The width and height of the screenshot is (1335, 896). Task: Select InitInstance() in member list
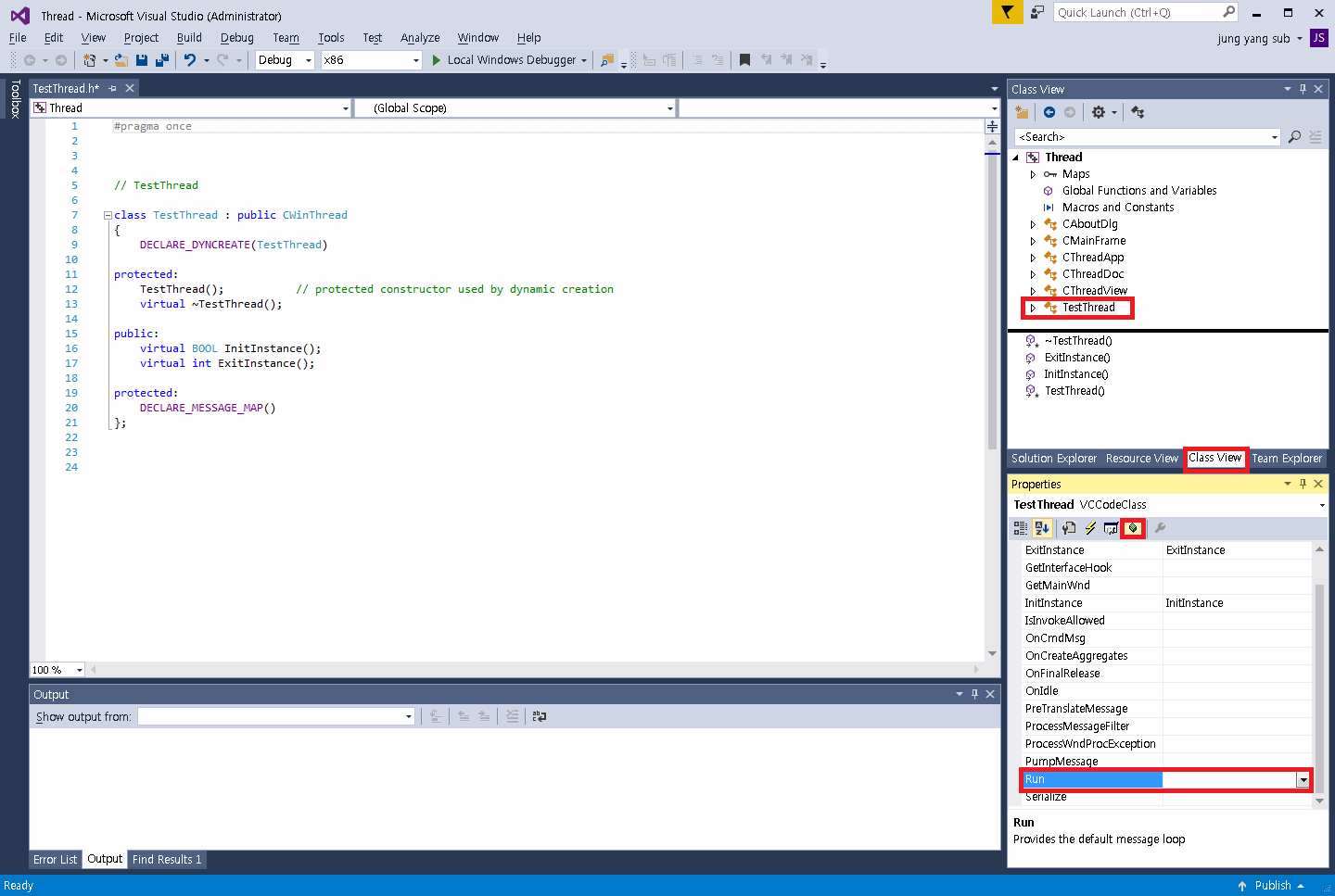tap(1075, 374)
